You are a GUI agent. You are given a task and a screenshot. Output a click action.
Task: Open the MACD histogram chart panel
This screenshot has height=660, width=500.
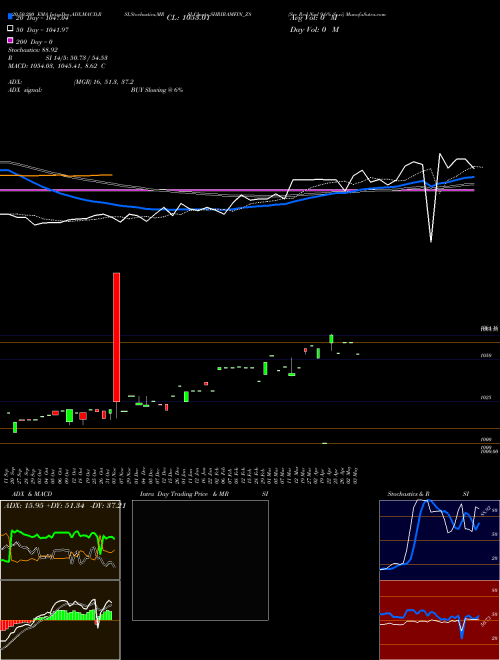(60, 620)
